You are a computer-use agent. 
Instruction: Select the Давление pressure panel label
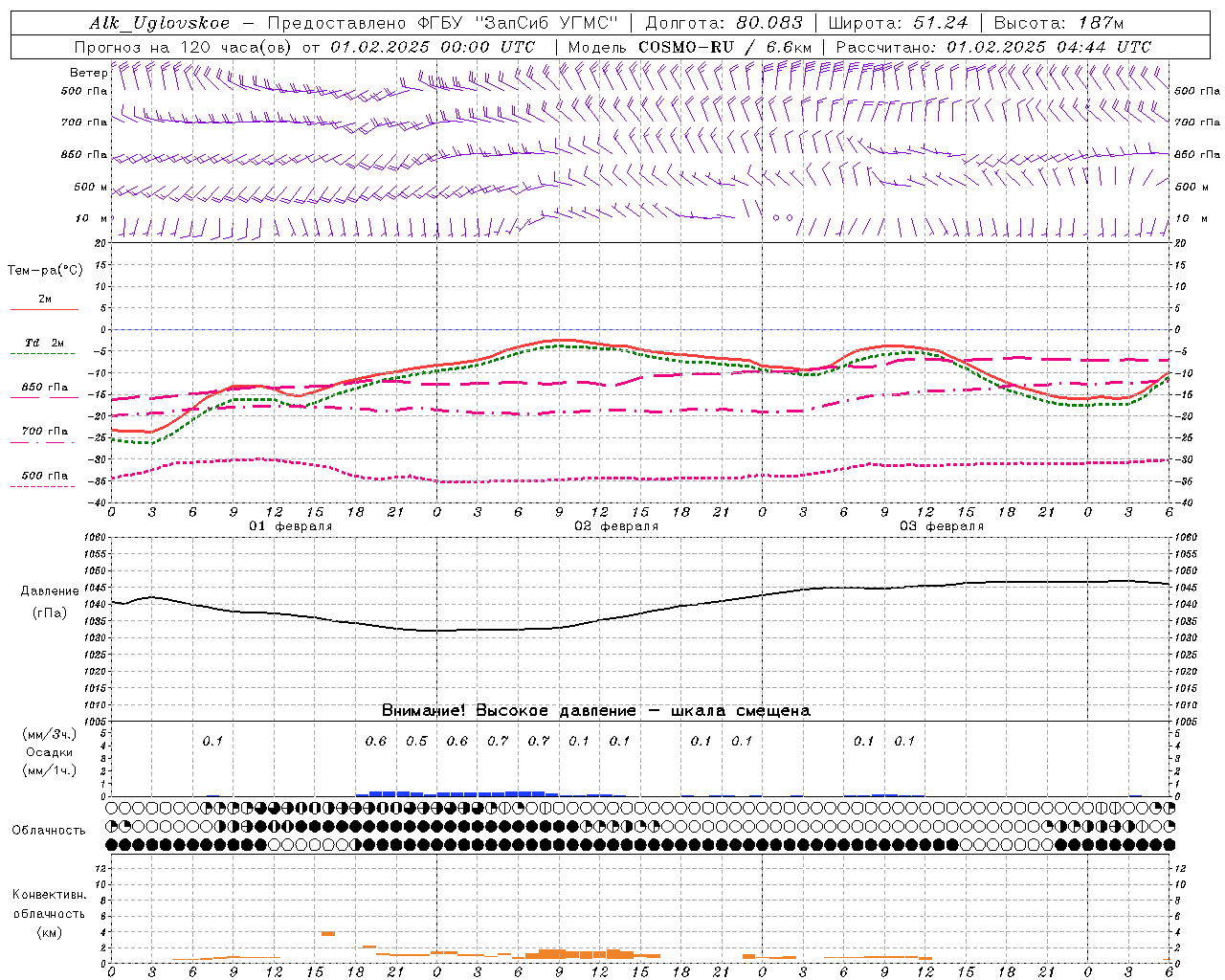click(x=50, y=591)
